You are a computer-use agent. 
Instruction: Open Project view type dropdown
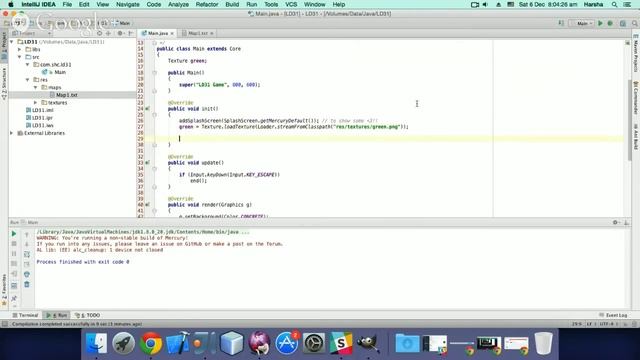coord(32,33)
